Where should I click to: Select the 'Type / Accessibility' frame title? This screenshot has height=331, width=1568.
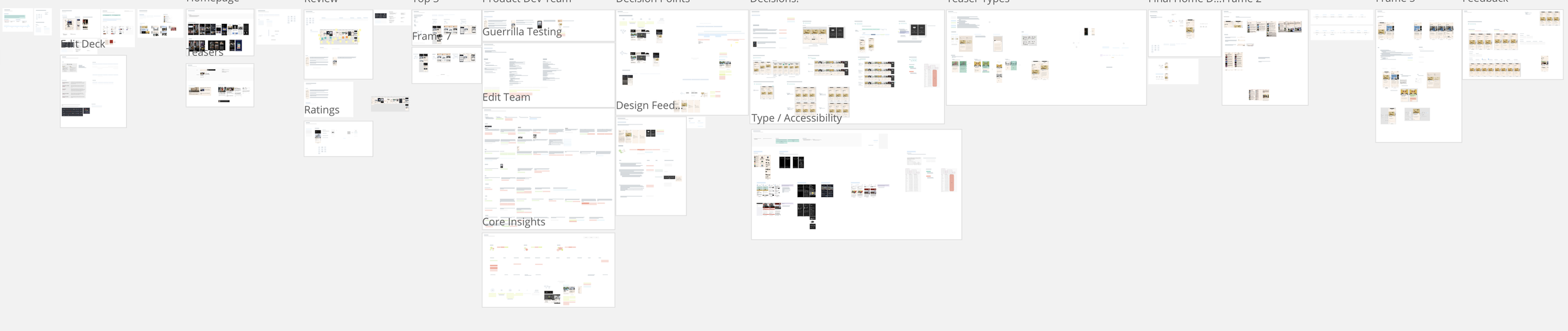pos(797,118)
